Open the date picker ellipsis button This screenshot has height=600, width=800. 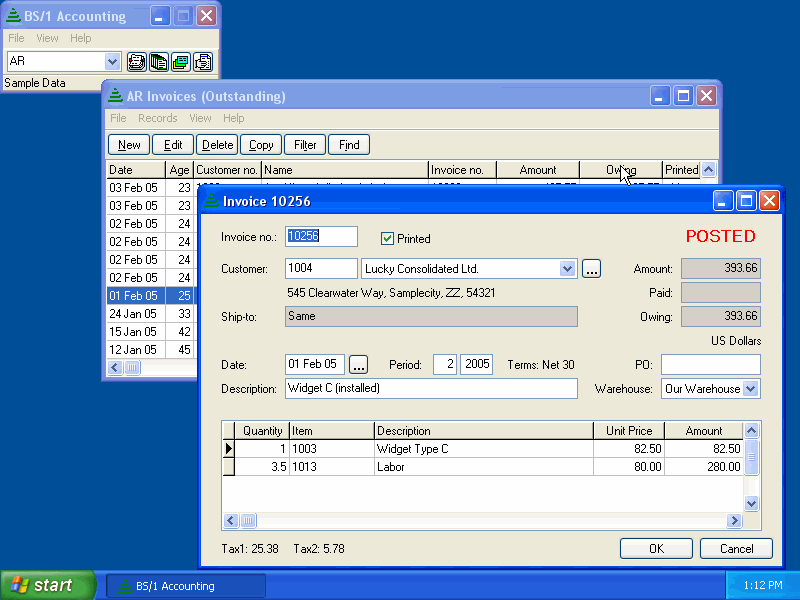358,365
